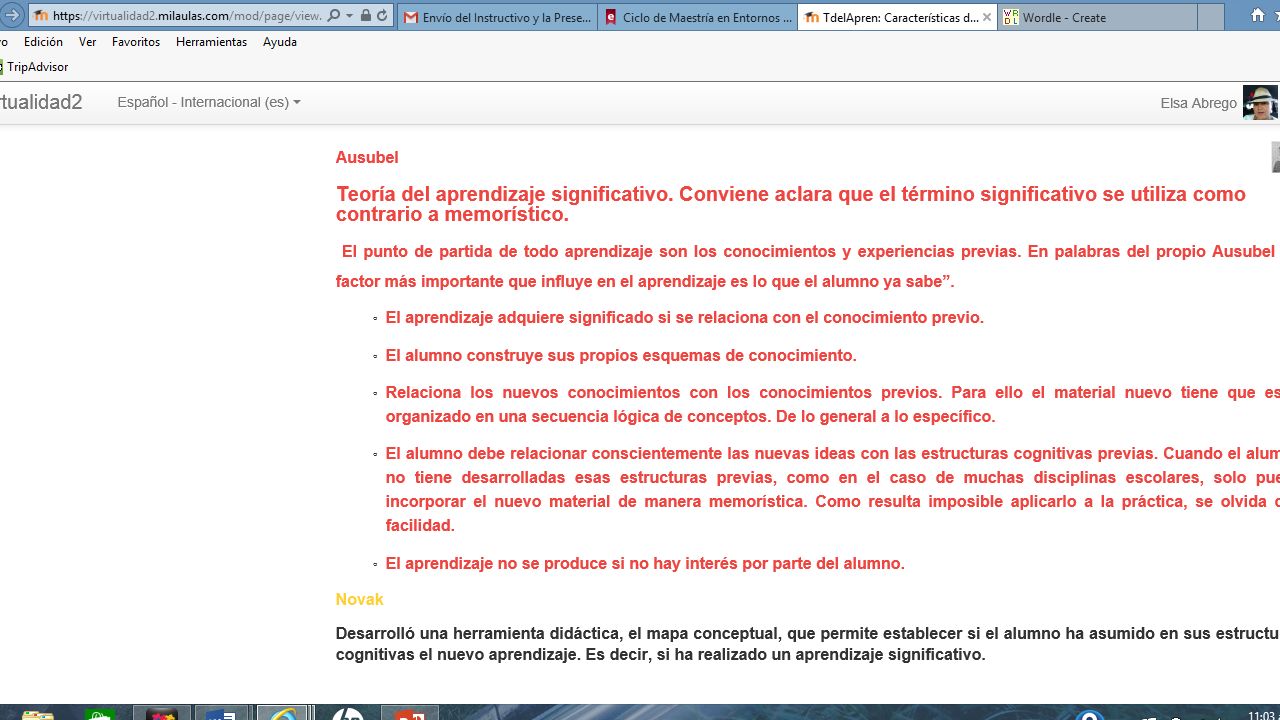The width and height of the screenshot is (1280, 720).
Task: Click the 'Teoría del aprendizaje significativo' heading
Action: [x=791, y=204]
